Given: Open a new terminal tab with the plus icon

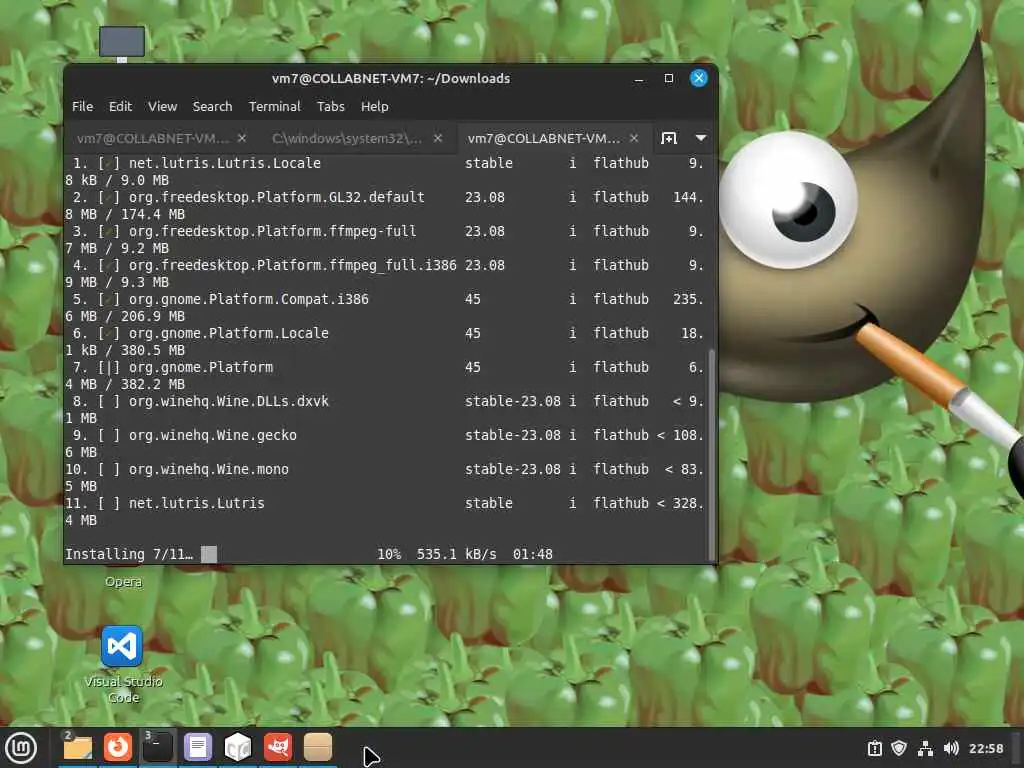Looking at the screenshot, I should 669,138.
